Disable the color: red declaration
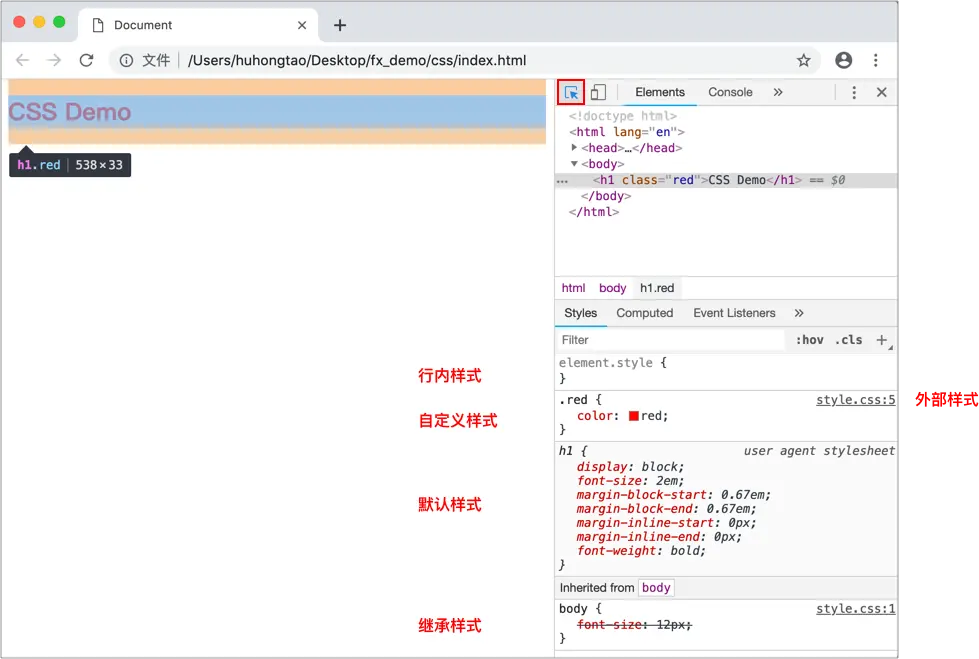This screenshot has width=979, height=659. tap(565, 415)
